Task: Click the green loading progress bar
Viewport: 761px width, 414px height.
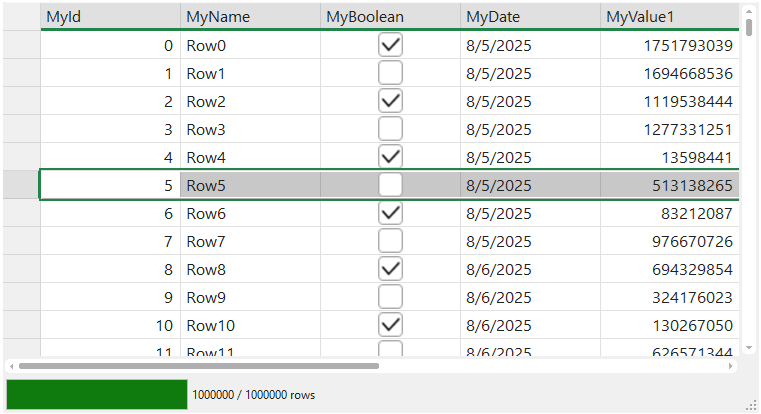Action: (x=97, y=394)
